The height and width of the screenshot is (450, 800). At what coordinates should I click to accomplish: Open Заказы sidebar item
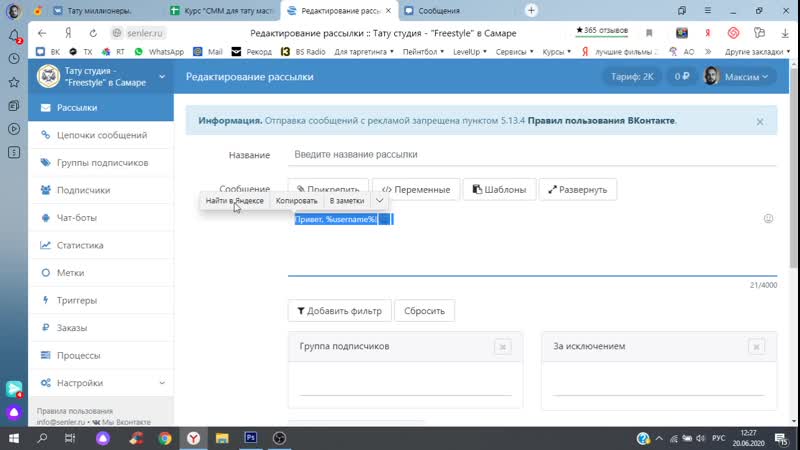click(x=101, y=328)
